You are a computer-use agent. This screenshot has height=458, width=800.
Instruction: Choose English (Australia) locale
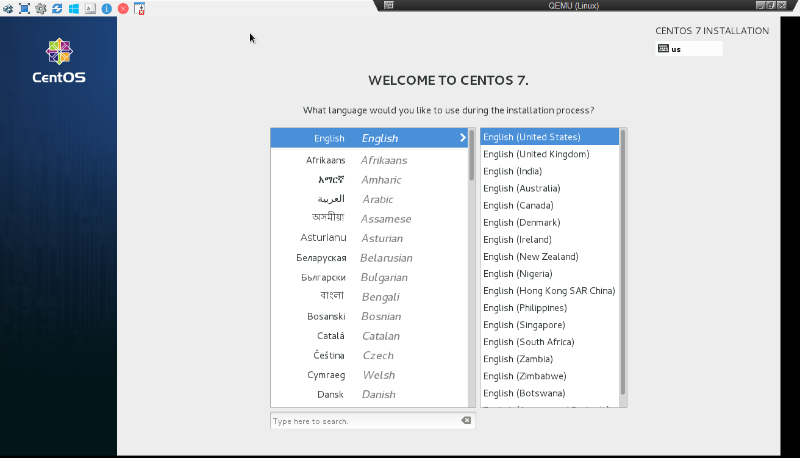point(549,188)
